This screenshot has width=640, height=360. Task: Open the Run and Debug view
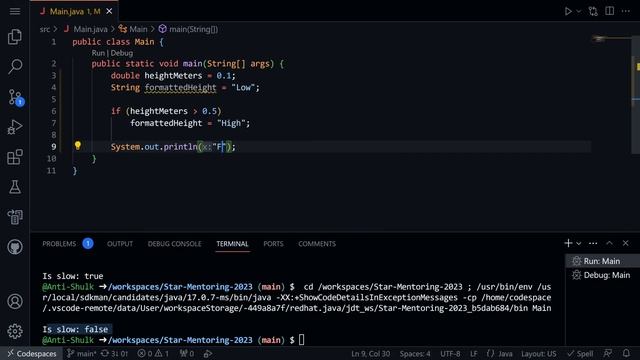pos(15,127)
